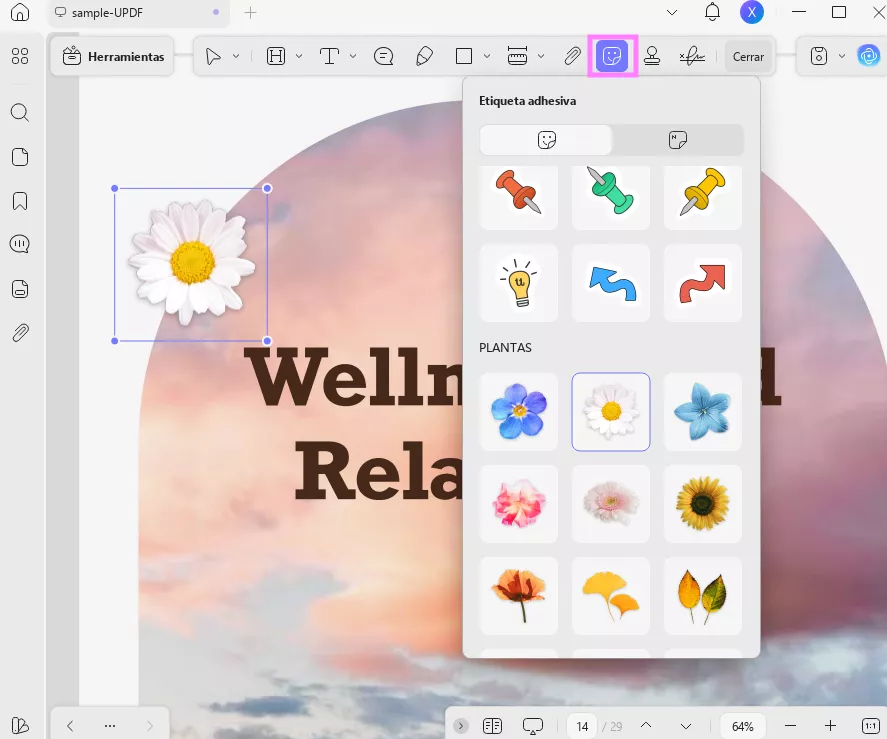Pick the light blue star flower sticker
The height and width of the screenshot is (739, 887).
click(703, 412)
